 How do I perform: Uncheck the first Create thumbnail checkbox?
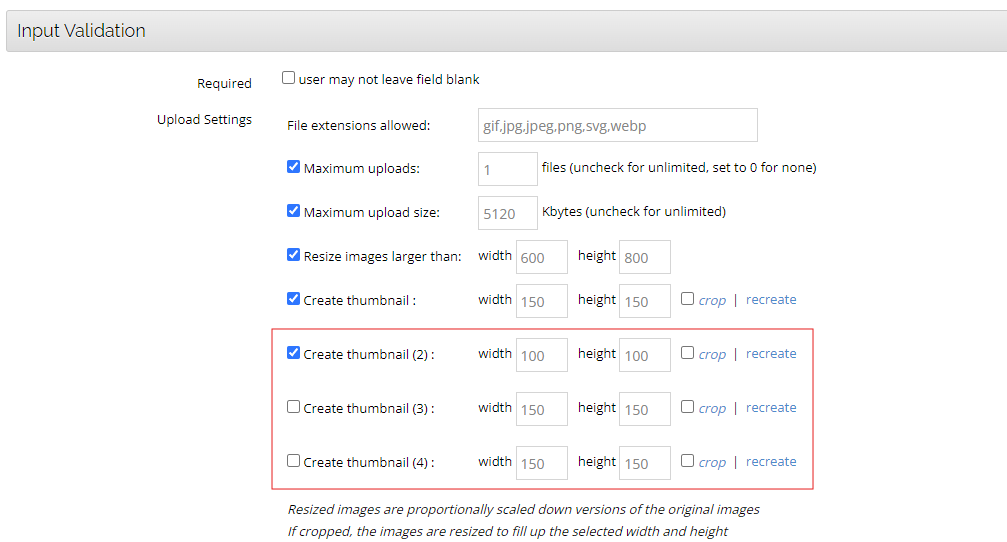294,299
